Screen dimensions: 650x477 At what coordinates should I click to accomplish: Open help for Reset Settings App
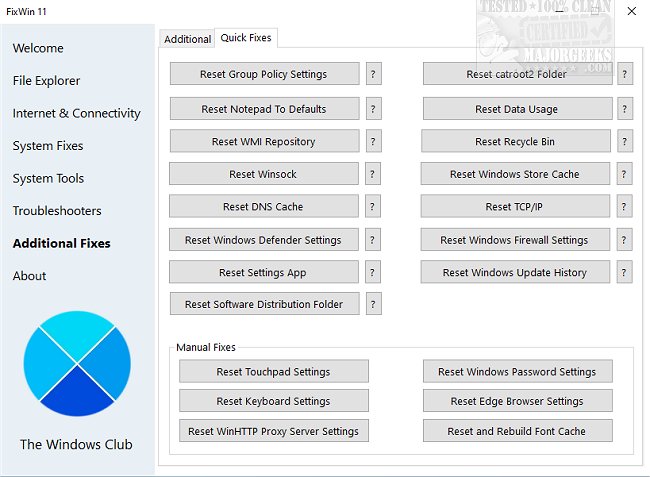[x=372, y=272]
